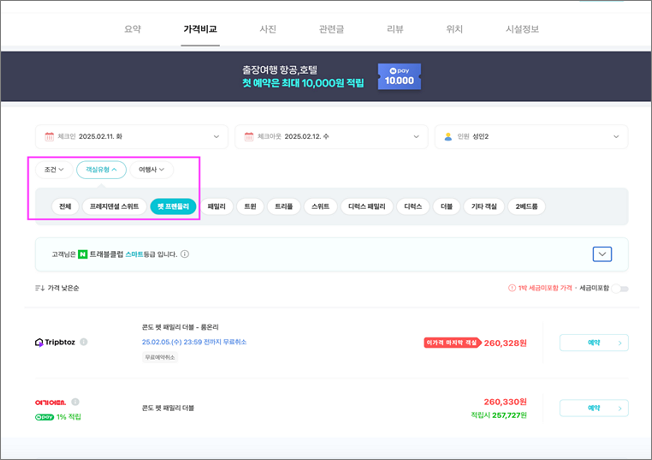Click the check-in calendar icon

point(49,136)
